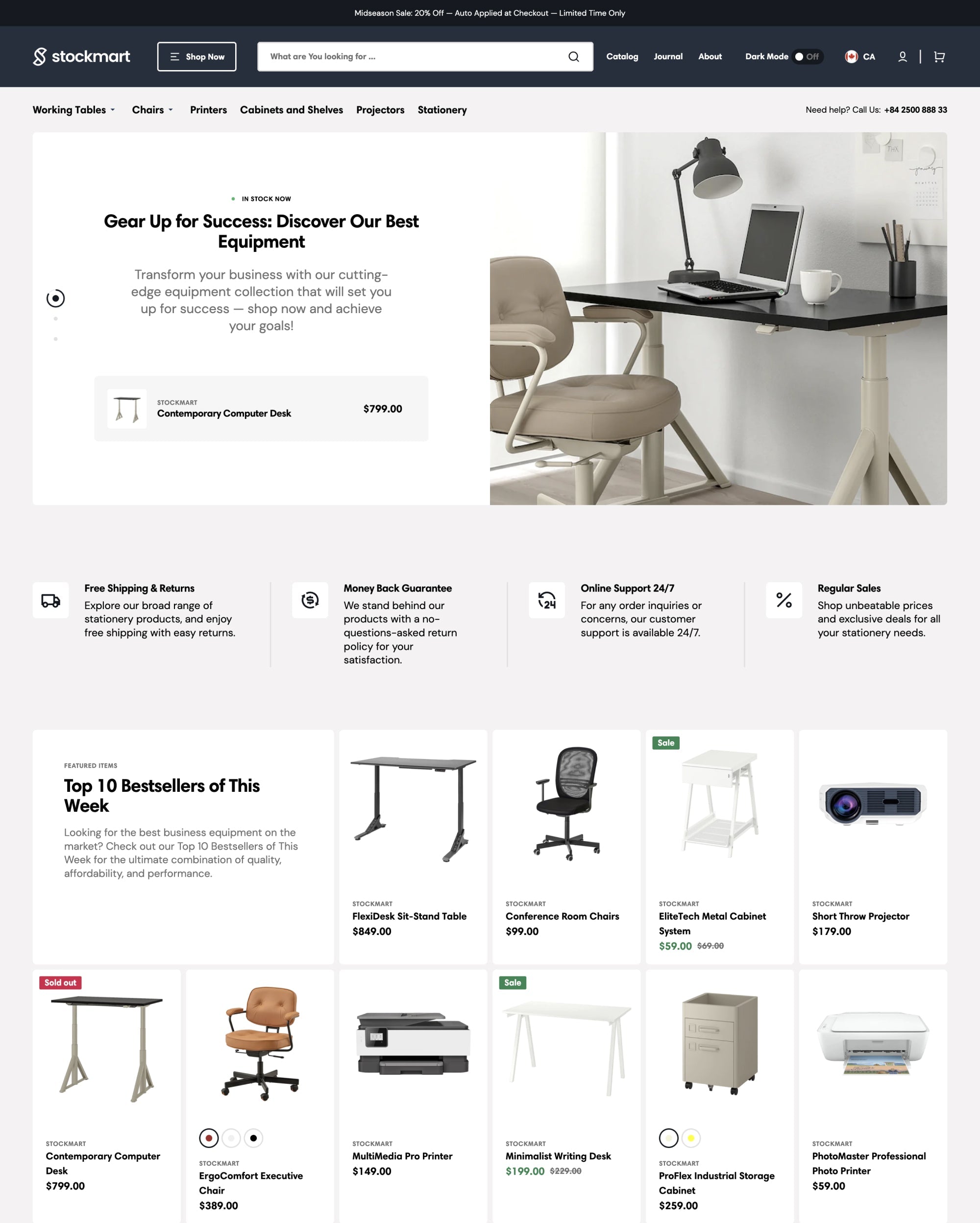Toggle Dark Mode switch off
This screenshot has height=1223, width=980.
click(x=808, y=56)
